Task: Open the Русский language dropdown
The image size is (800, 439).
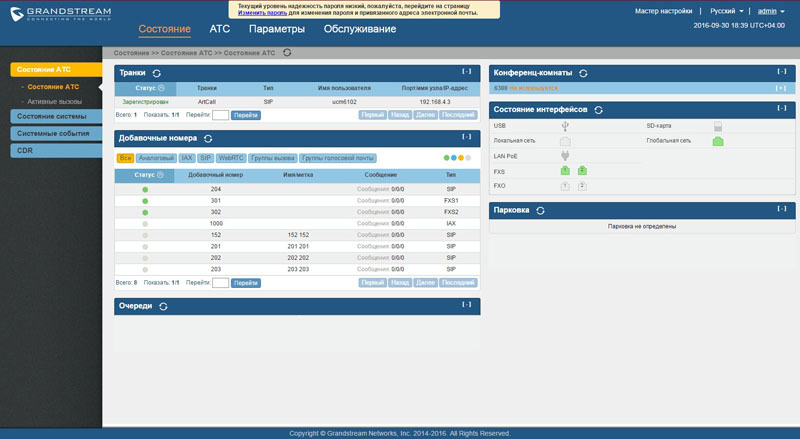Action: pos(727,11)
